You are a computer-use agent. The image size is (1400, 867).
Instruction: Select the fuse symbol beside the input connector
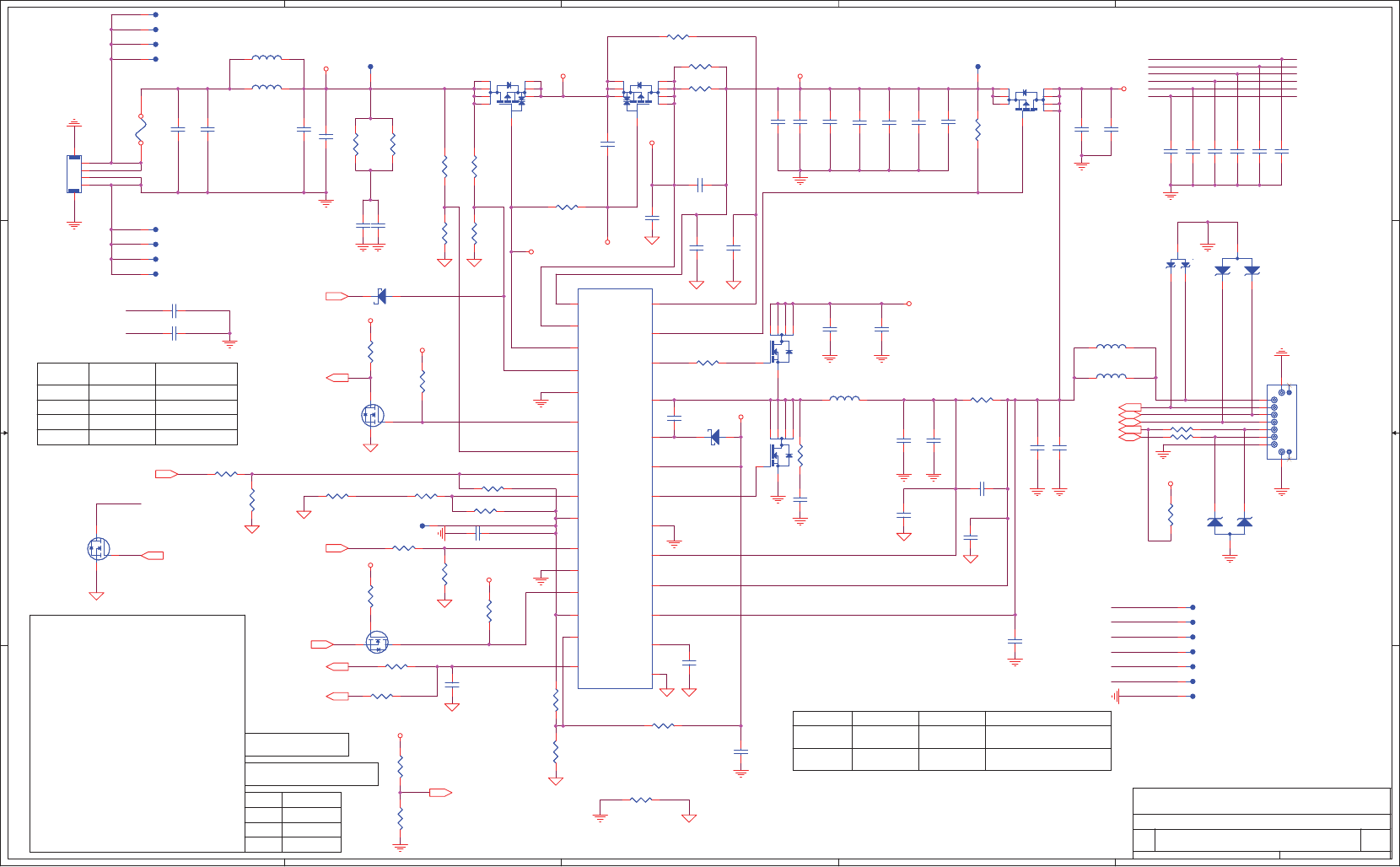pos(141,130)
